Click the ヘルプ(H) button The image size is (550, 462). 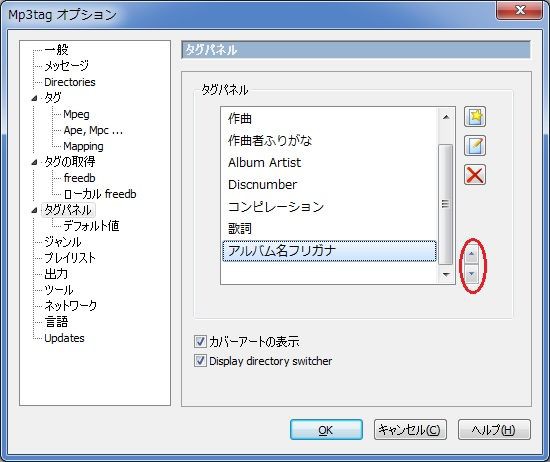[x=494, y=430]
